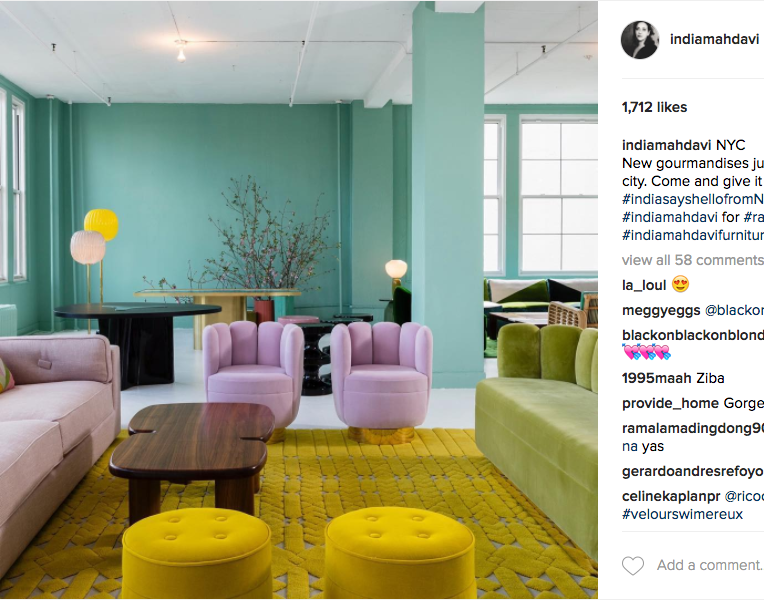Viewport: 764px width, 600px height.
Task: Open blackonblackonblond… commenter profile
Action: (693, 335)
